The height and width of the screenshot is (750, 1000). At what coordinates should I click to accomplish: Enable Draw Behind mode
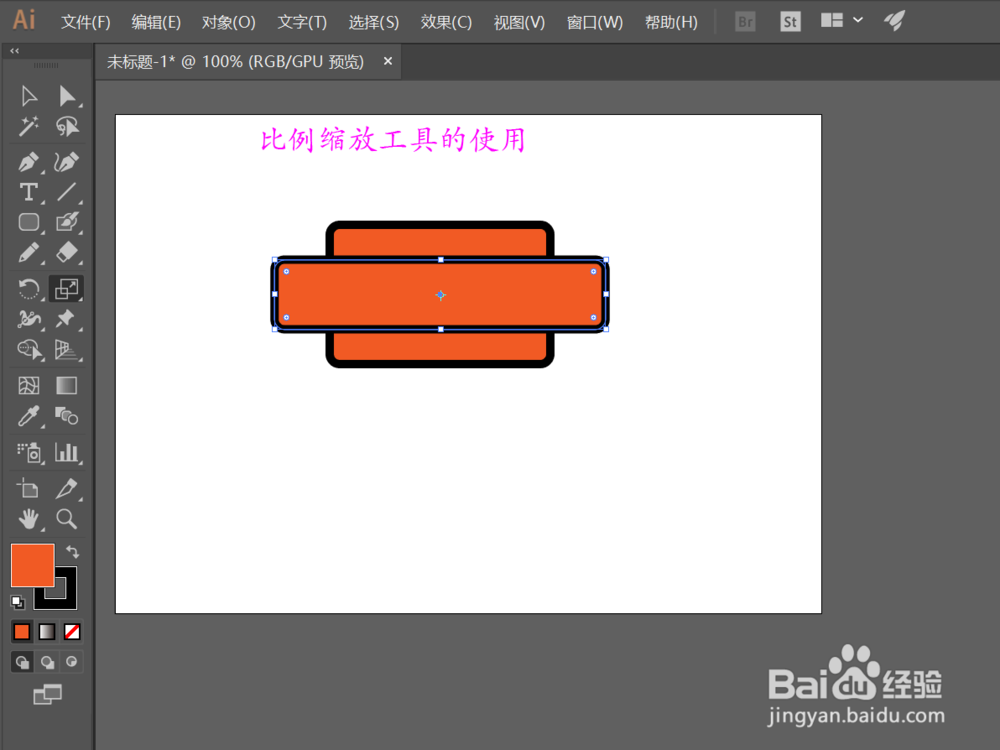tap(47, 662)
